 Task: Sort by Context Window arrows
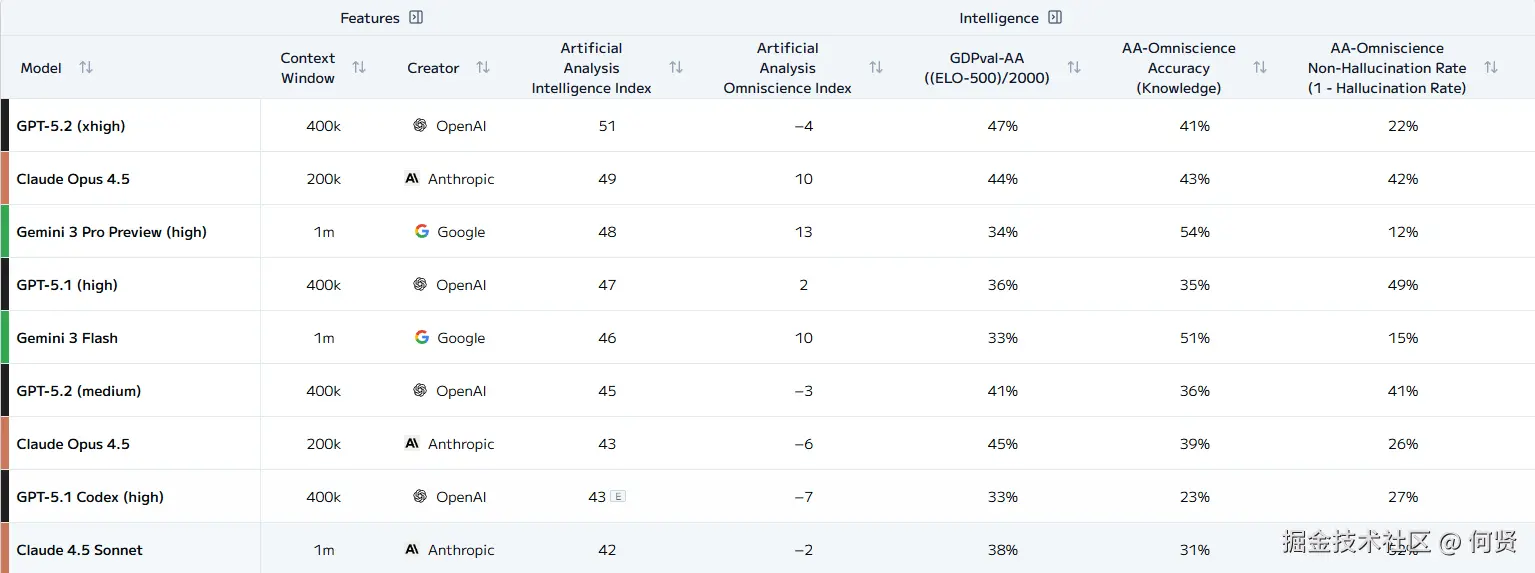pyautogui.click(x=359, y=68)
